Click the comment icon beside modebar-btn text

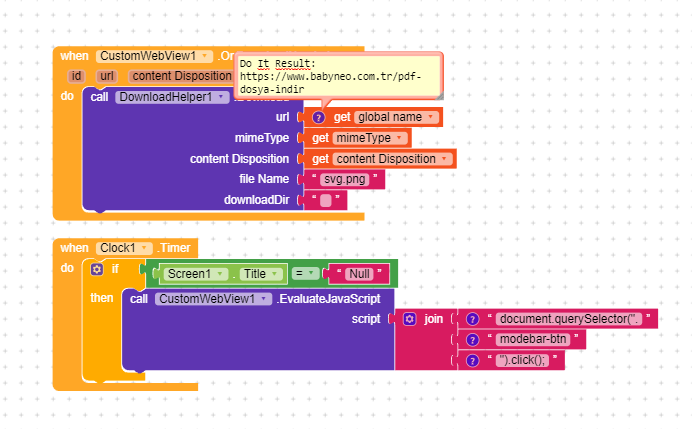click(x=472, y=339)
